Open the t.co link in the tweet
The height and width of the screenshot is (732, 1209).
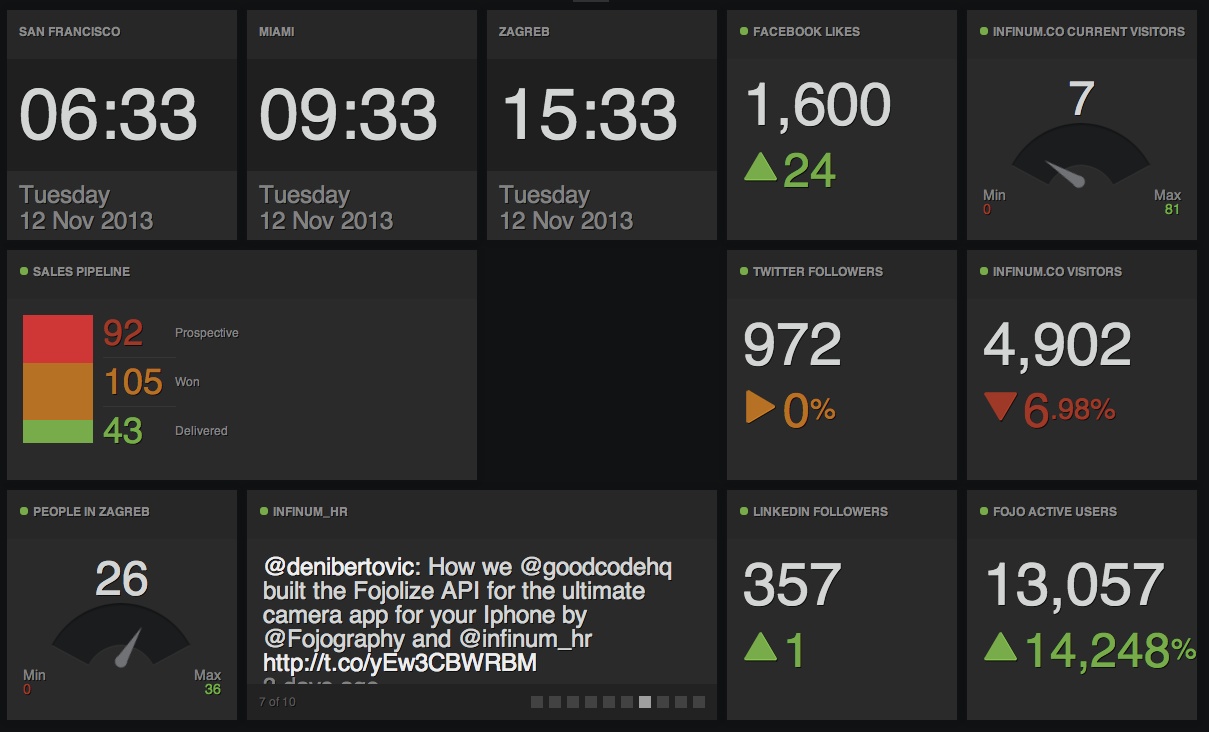pyautogui.click(x=400, y=662)
